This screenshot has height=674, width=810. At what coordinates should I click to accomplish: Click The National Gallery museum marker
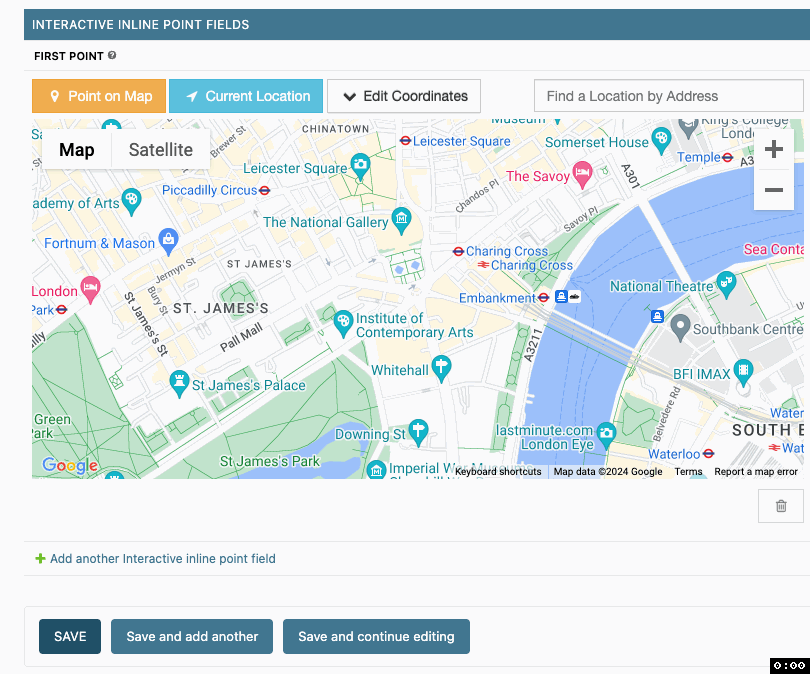tap(401, 221)
